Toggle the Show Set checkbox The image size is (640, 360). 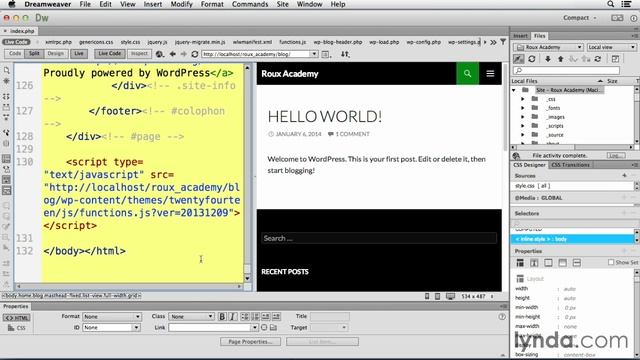(611, 262)
